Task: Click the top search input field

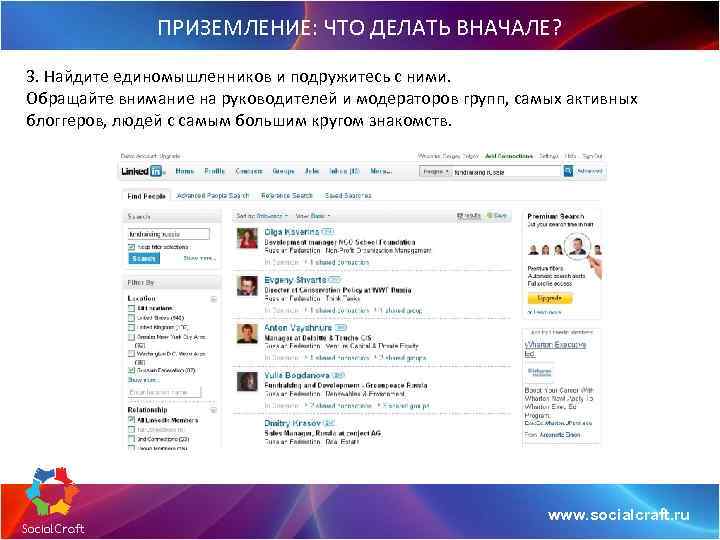Action: coord(506,172)
